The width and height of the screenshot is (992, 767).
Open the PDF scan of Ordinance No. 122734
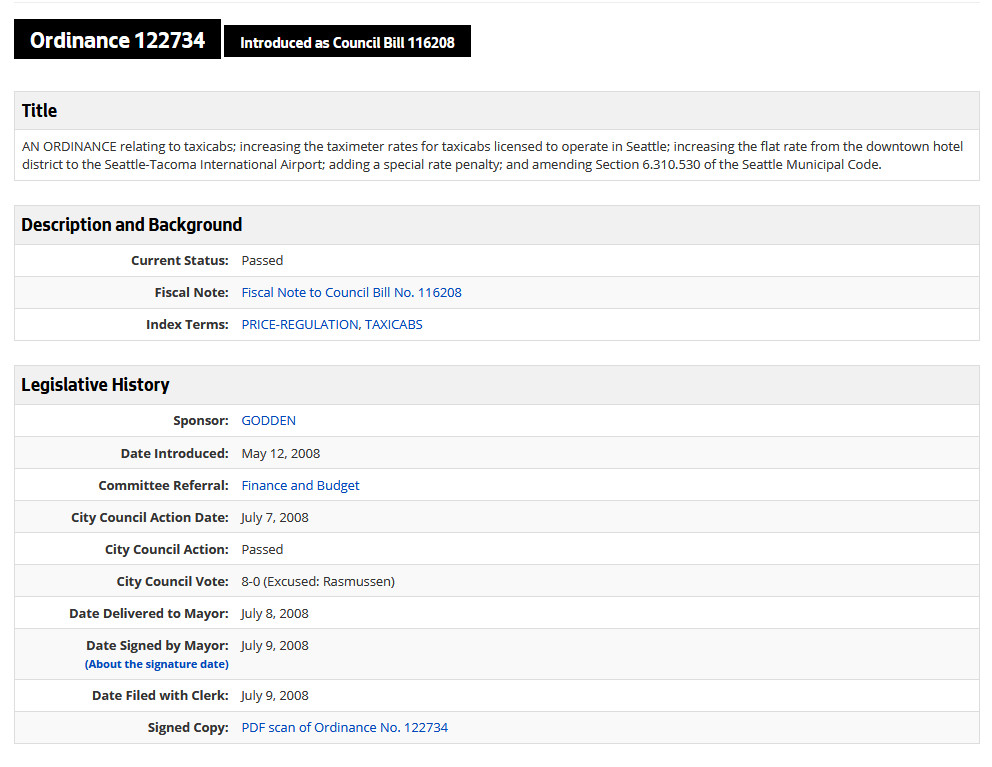coord(344,727)
